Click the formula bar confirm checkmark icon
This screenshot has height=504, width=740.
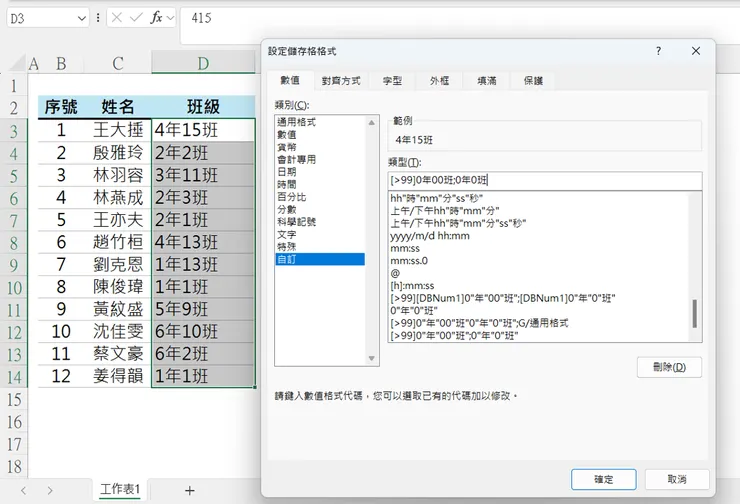[x=136, y=18]
